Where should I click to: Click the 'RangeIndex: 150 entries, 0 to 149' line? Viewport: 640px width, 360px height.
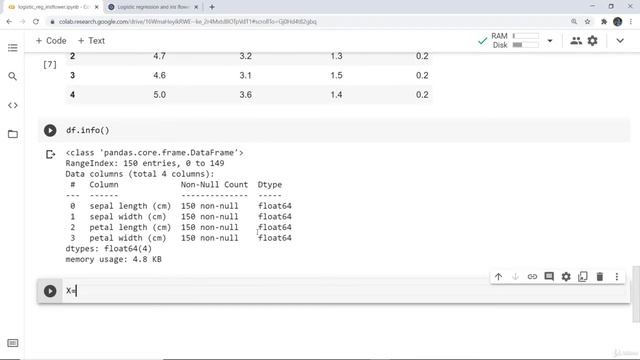click(145, 163)
